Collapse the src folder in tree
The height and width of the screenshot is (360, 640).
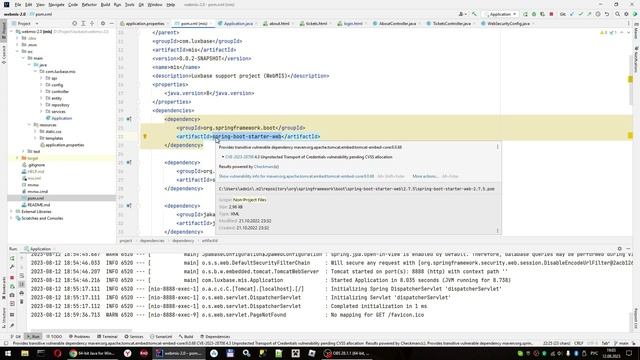(18, 51)
